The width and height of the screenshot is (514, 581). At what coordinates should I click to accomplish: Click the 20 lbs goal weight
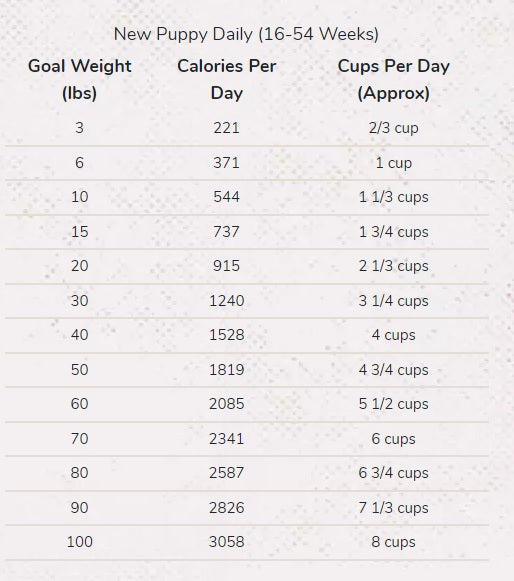pos(80,266)
